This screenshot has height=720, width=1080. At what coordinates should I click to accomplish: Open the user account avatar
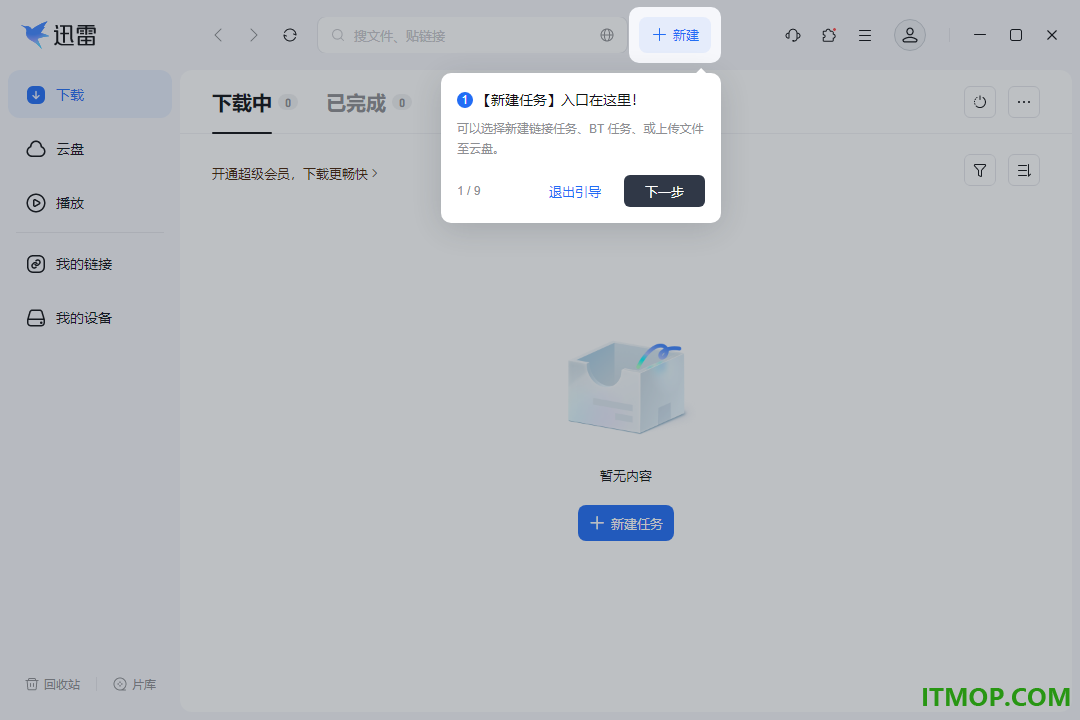tap(910, 35)
